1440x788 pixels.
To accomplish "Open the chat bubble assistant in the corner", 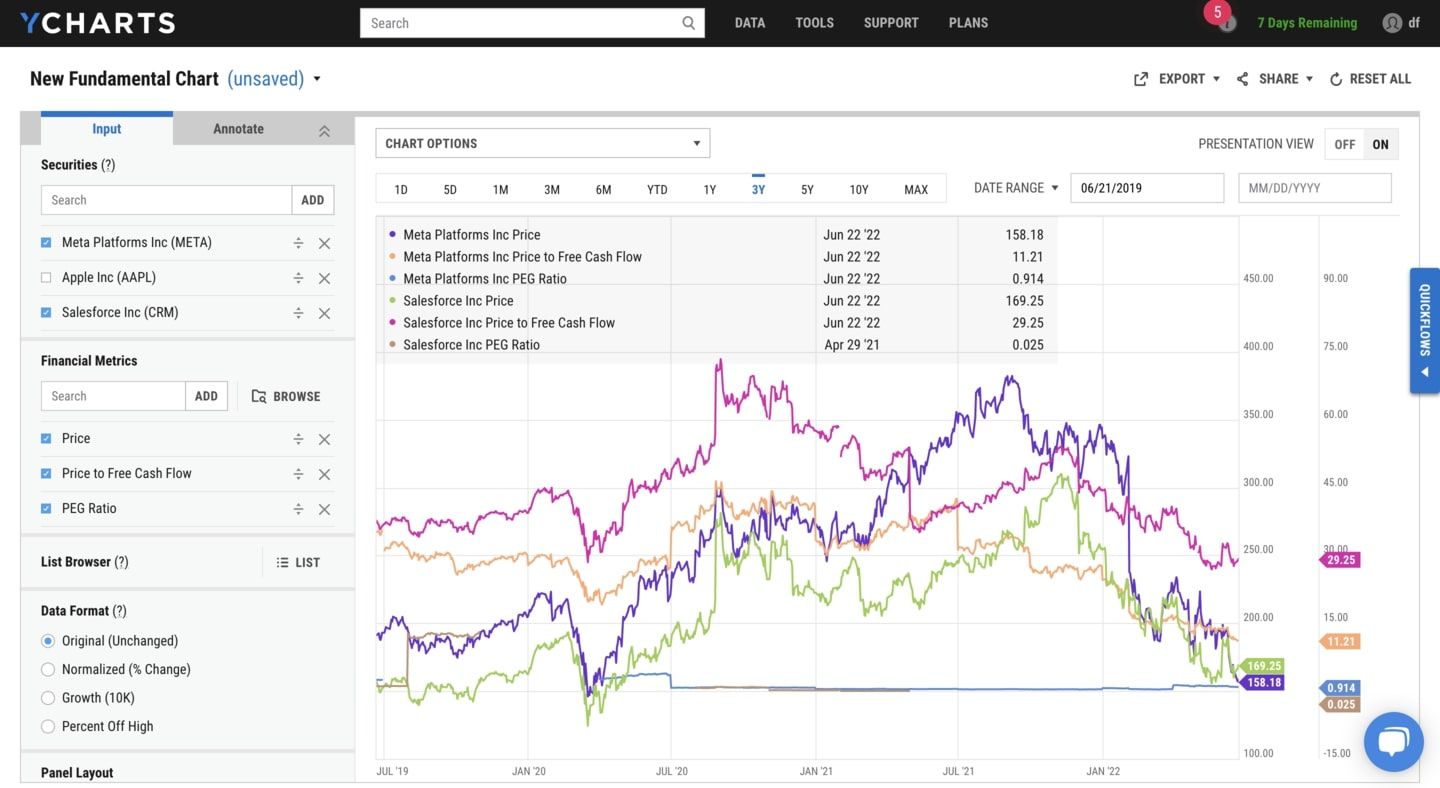I will (x=1393, y=741).
